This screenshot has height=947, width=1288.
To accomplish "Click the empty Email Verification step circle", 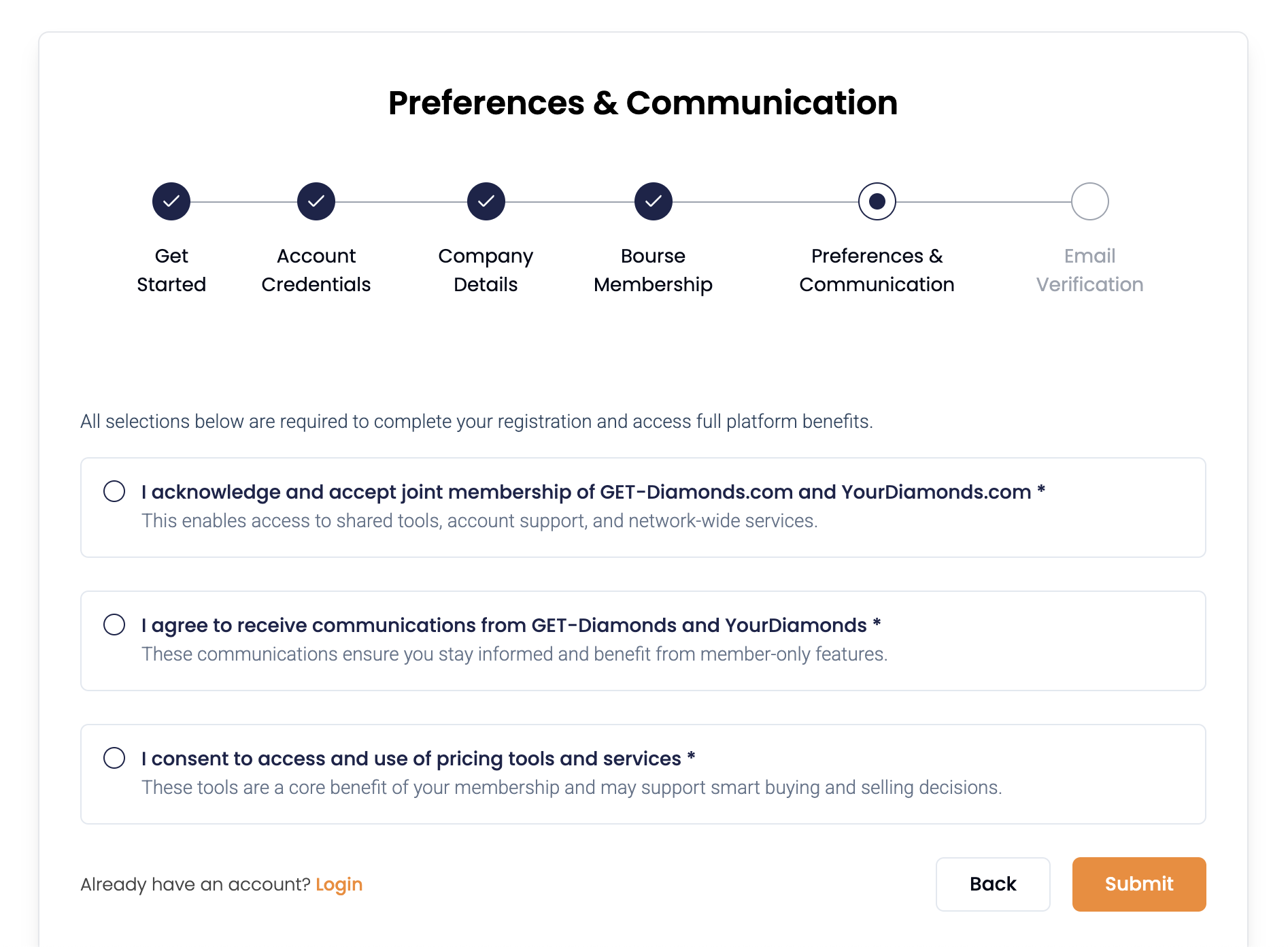I will pos(1090,201).
